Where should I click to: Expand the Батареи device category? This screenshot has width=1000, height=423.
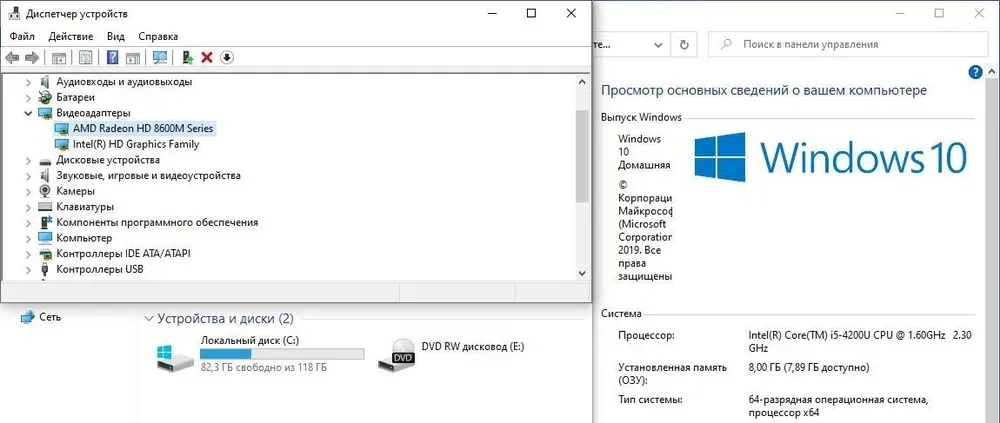27,98
